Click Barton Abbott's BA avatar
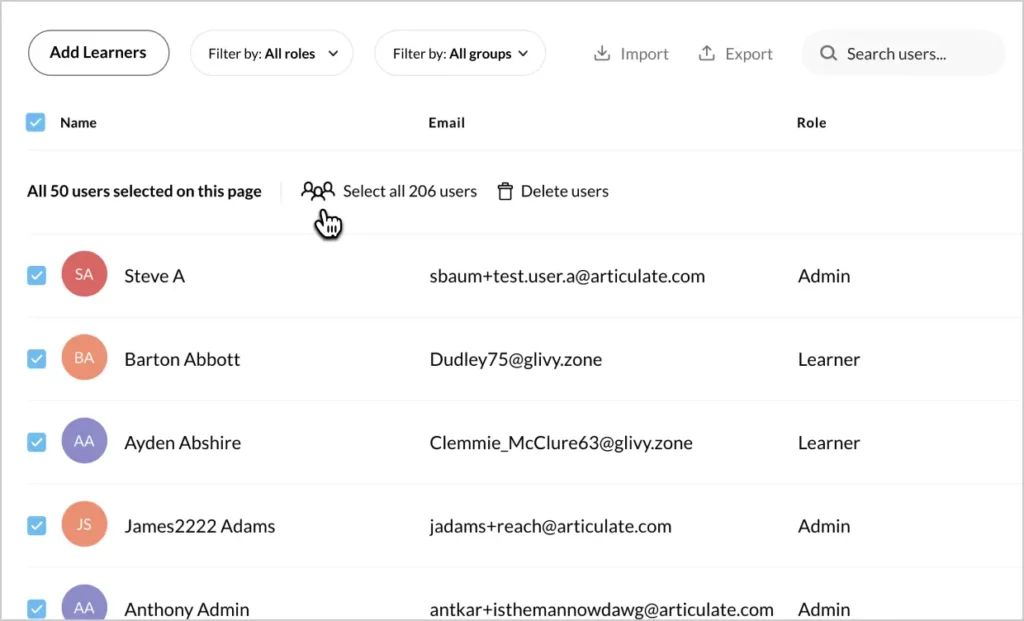The width and height of the screenshot is (1024, 621). [84, 358]
